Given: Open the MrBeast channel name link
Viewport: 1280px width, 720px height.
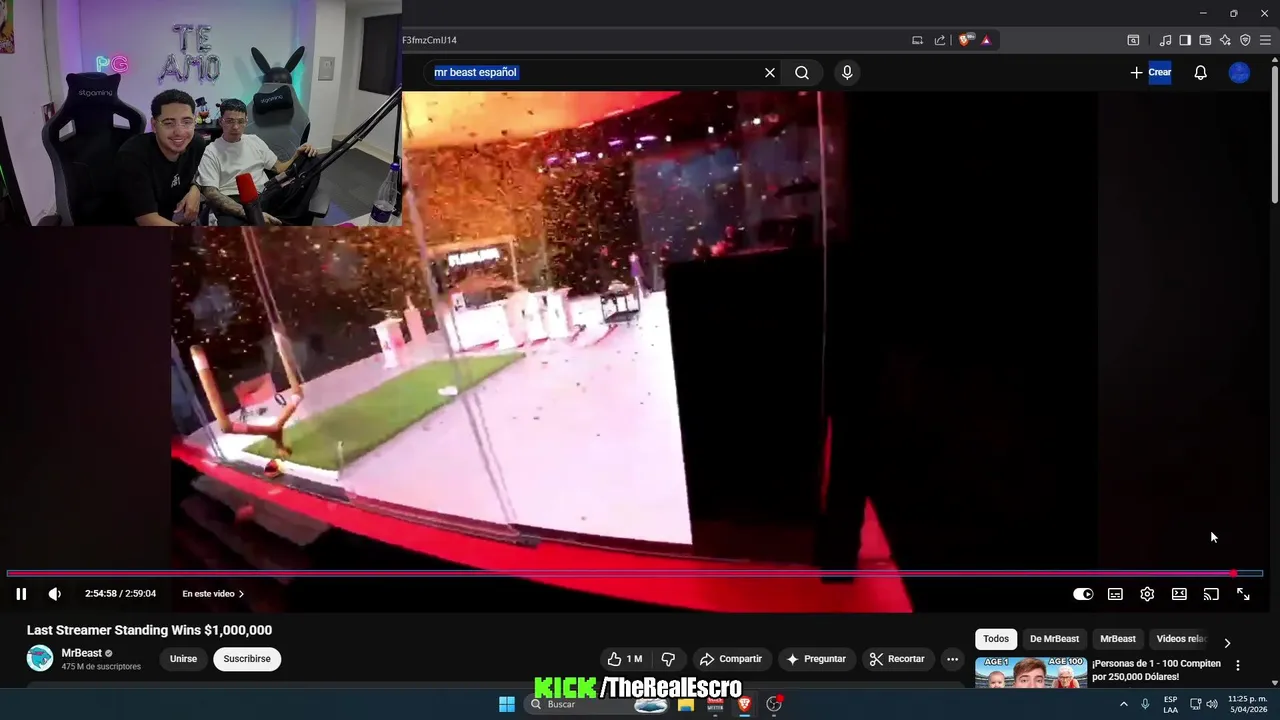Looking at the screenshot, I should 81,653.
